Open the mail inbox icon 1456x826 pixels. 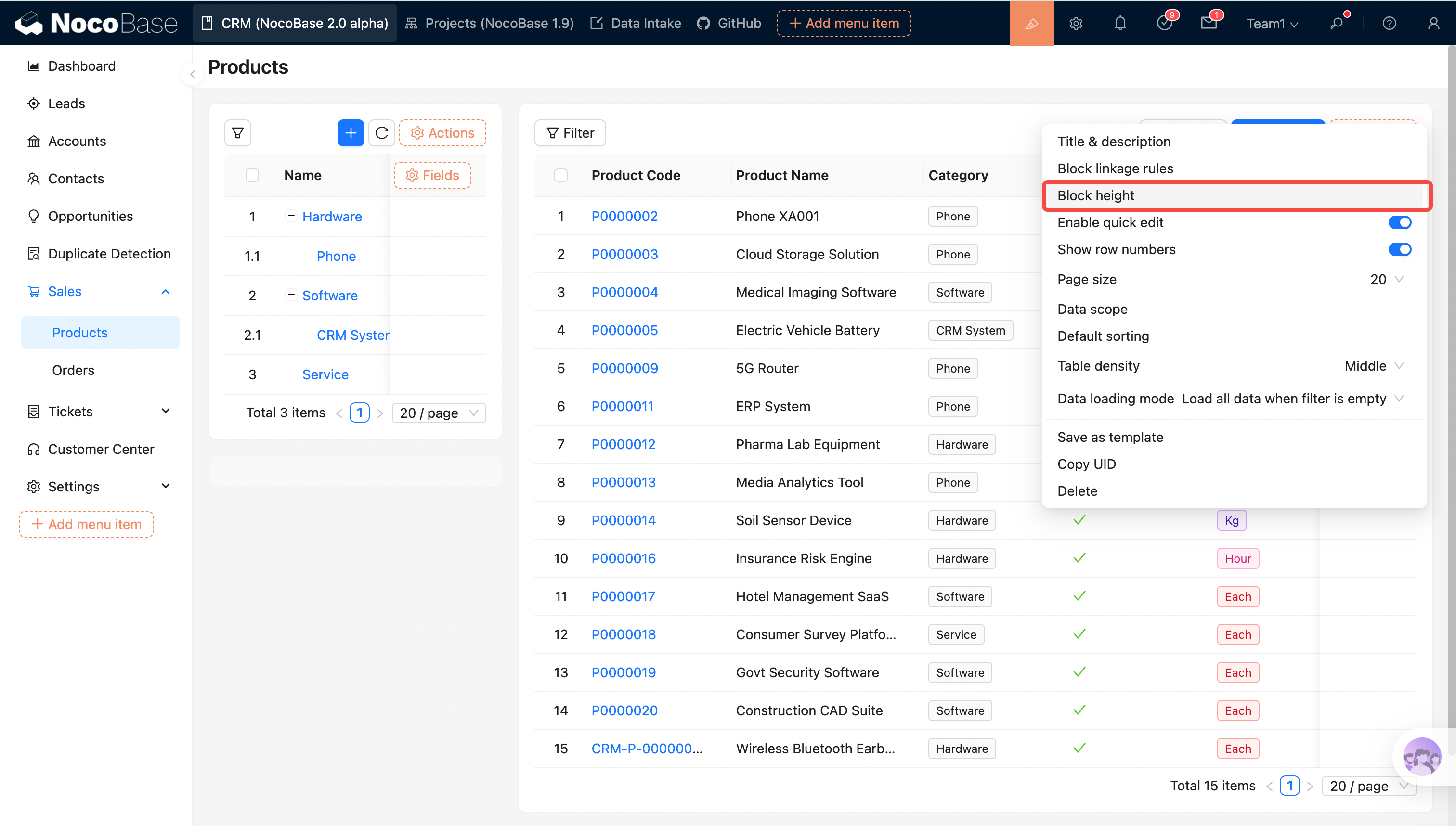[x=1209, y=23]
